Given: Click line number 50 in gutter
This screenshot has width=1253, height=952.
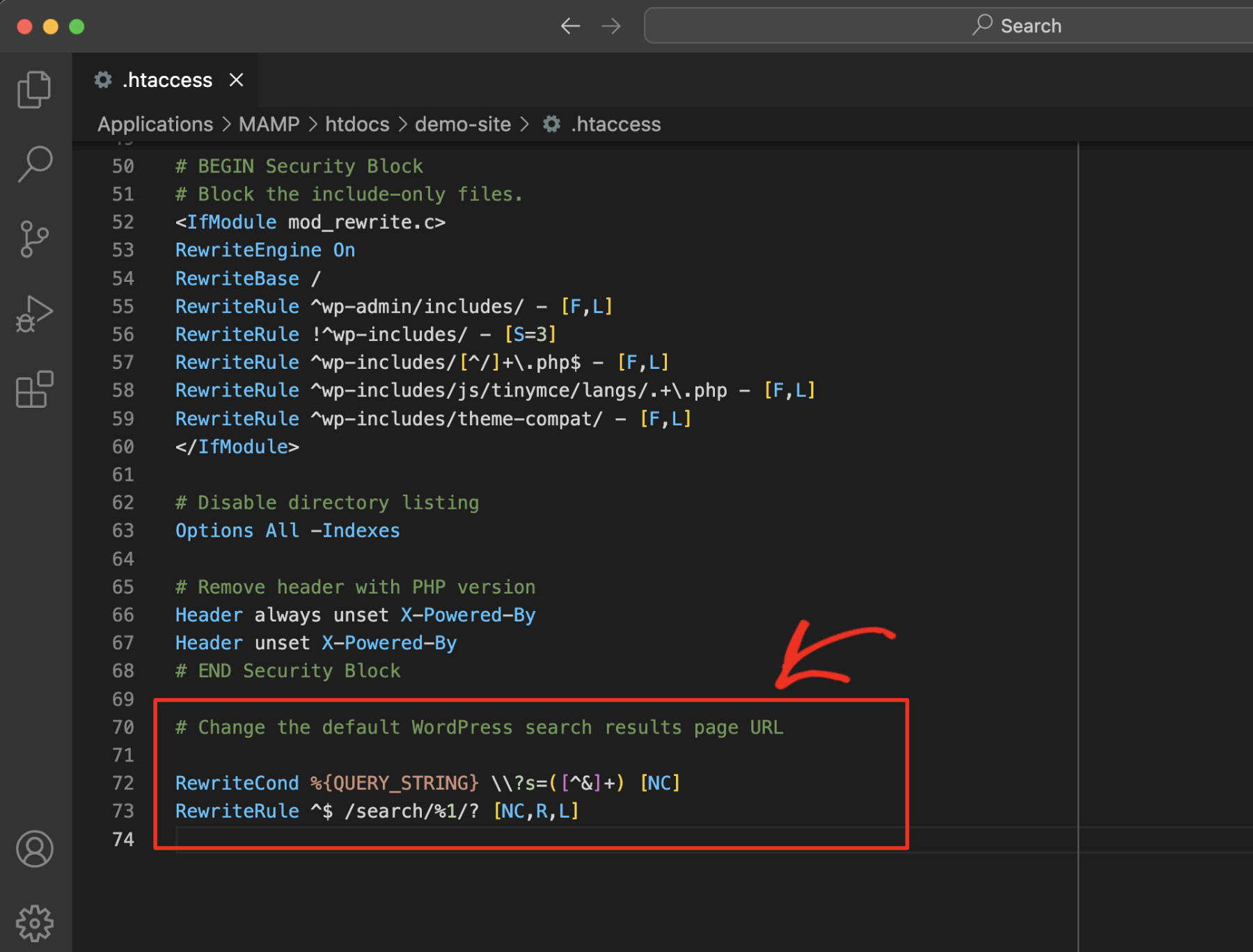Looking at the screenshot, I should pyautogui.click(x=123, y=166).
